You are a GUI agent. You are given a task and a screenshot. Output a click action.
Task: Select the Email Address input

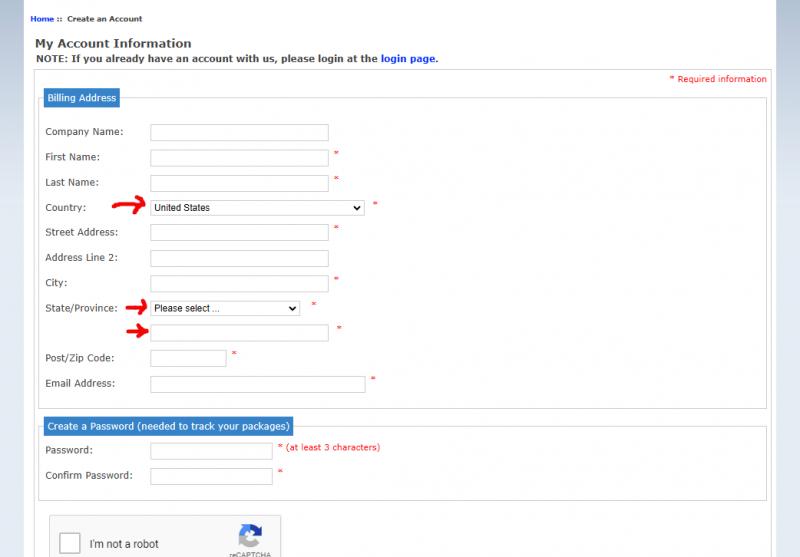258,384
